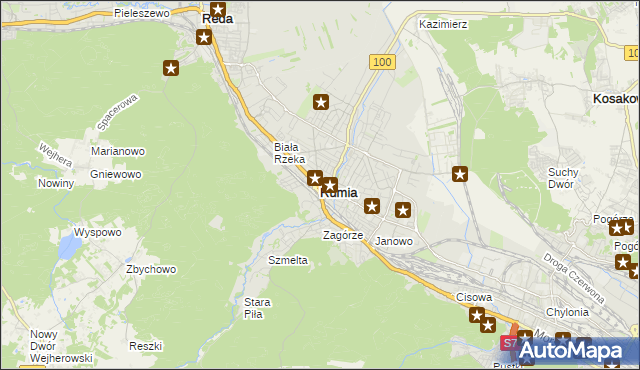Click the star marker just below Cisowa label

477,315
